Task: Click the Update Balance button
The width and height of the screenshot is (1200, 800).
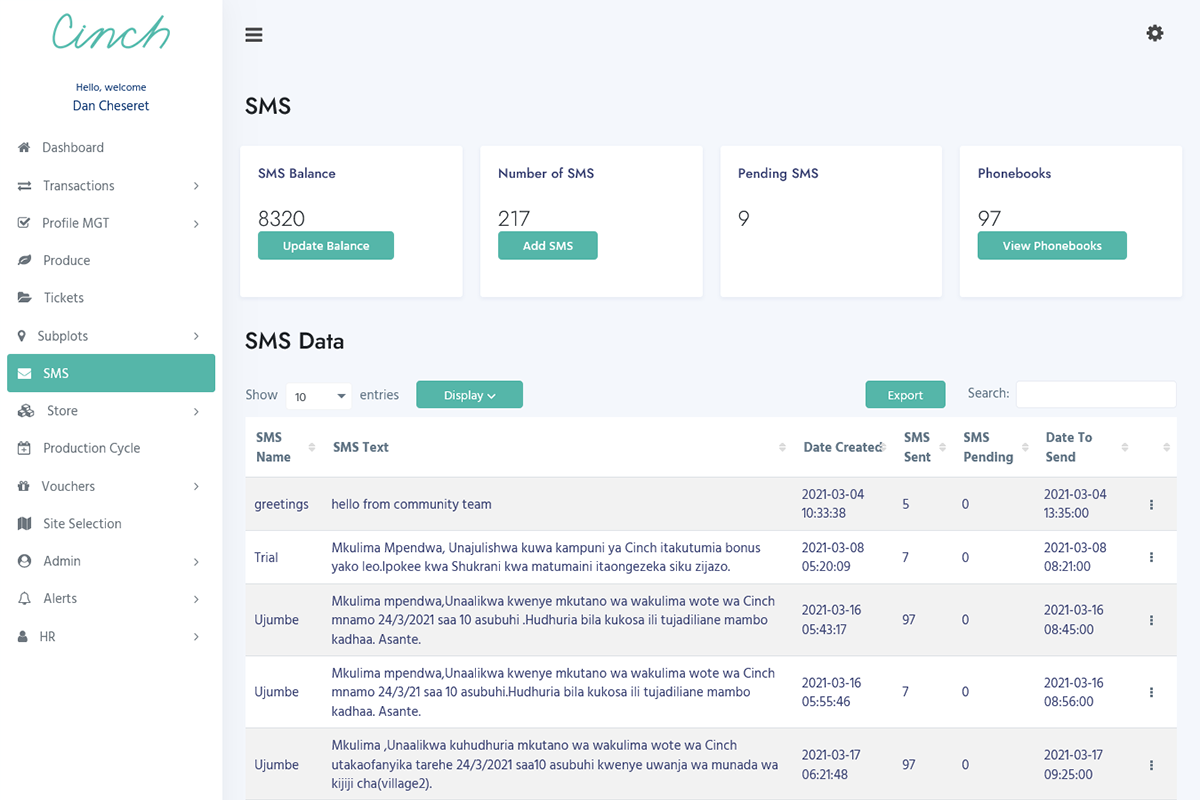Action: 325,245
